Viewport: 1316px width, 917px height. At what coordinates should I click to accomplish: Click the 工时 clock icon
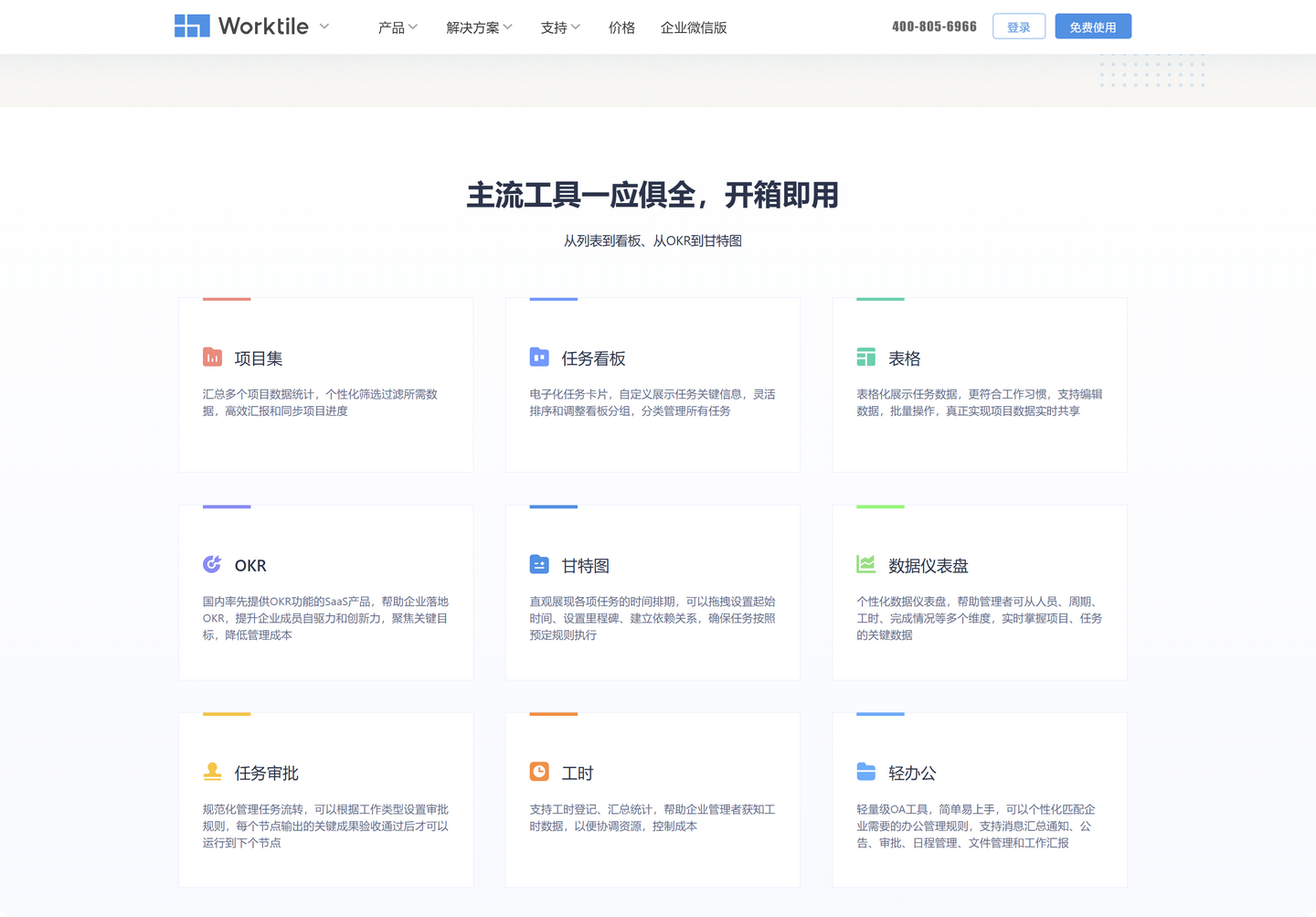pos(539,772)
